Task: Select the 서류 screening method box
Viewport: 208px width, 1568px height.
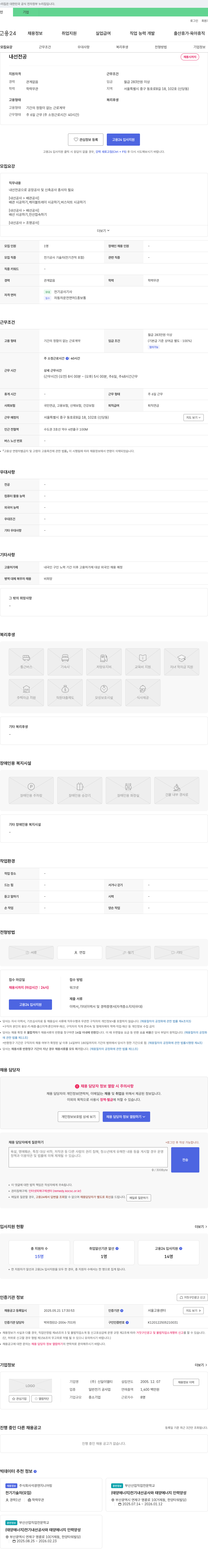Action: (x=31, y=953)
